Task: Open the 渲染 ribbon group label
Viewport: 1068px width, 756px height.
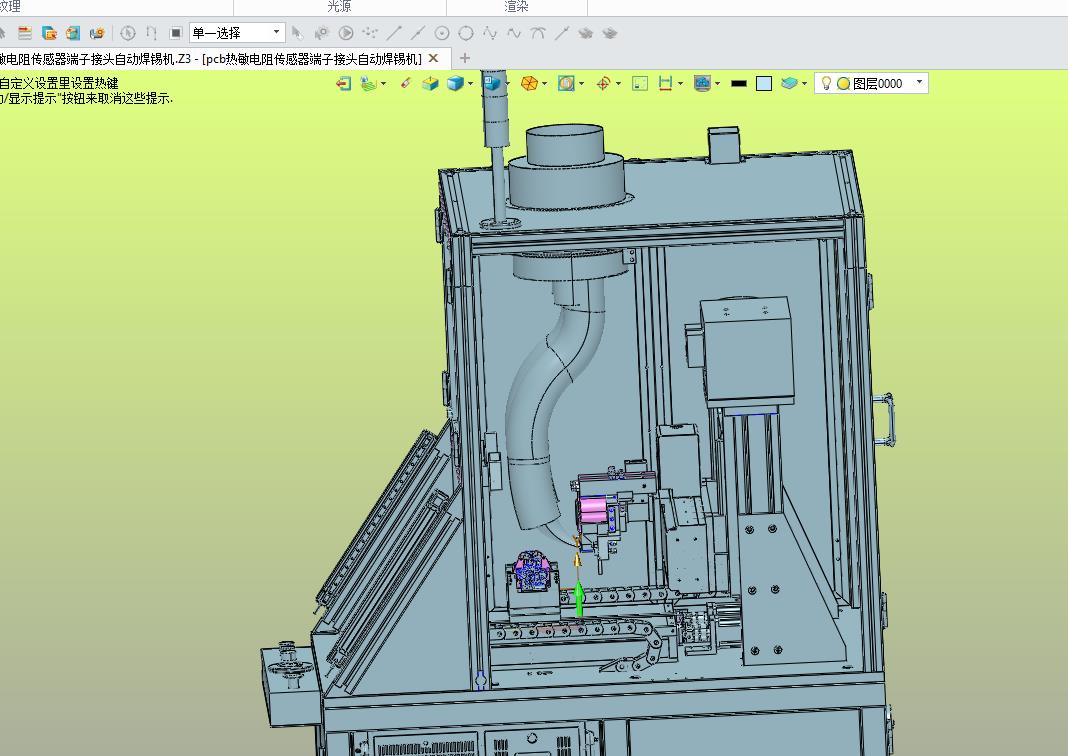Action: coord(516,6)
